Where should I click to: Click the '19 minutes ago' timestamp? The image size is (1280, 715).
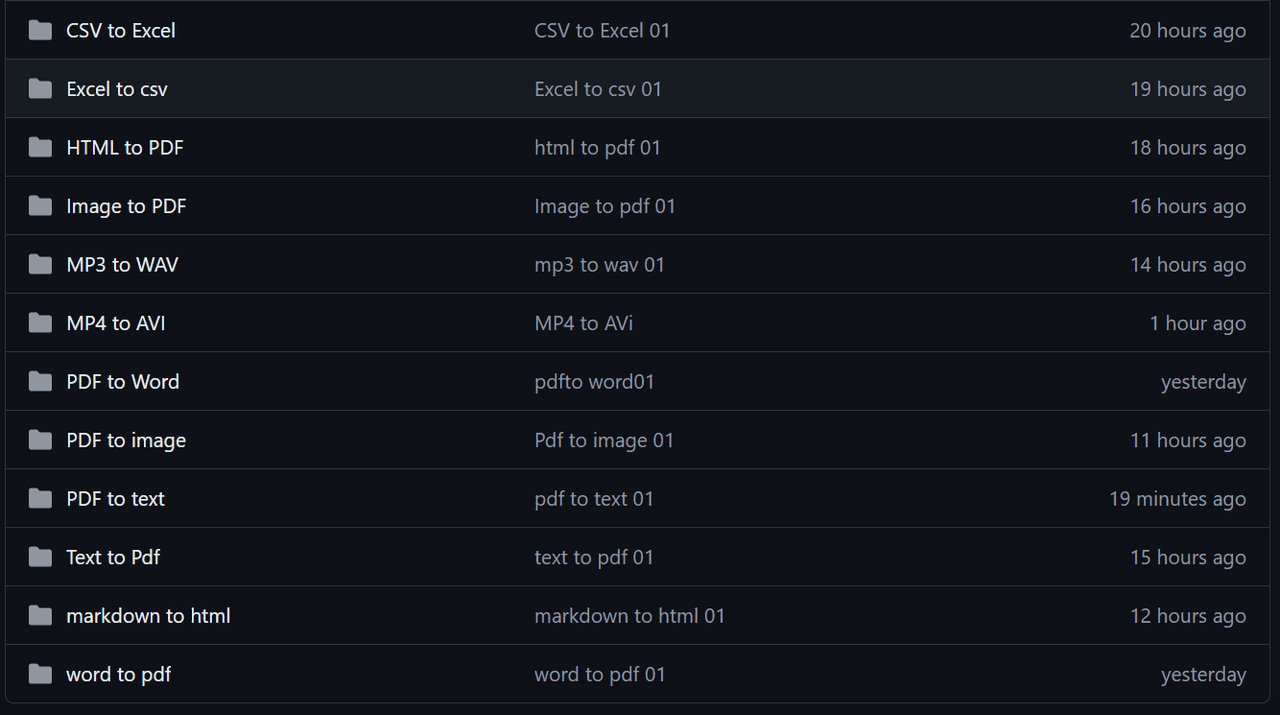click(x=1177, y=499)
